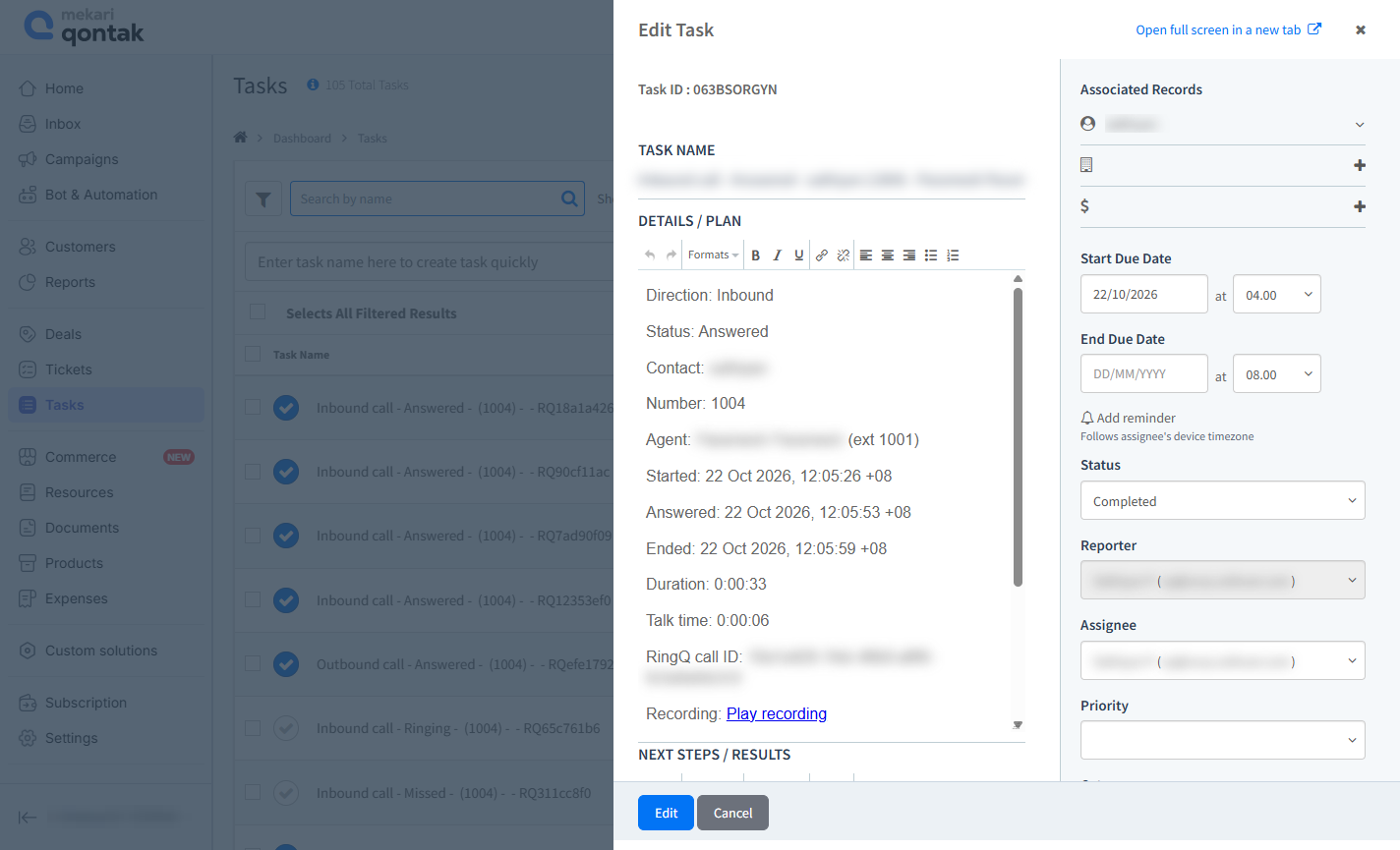The width and height of the screenshot is (1400, 850).
Task: Remove link with the unlink icon
Action: 843,255
